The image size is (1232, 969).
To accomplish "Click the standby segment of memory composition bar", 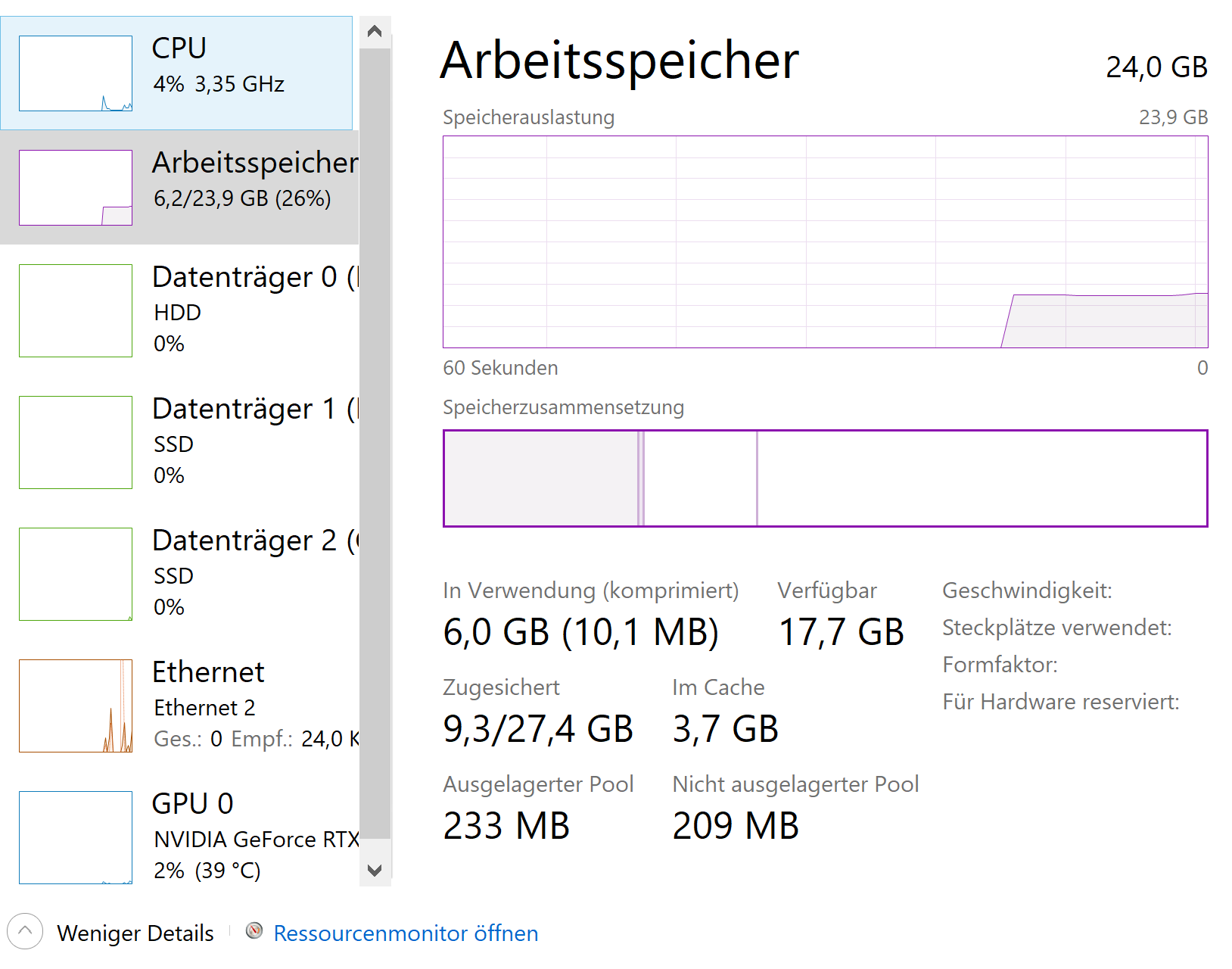I will [700, 478].
